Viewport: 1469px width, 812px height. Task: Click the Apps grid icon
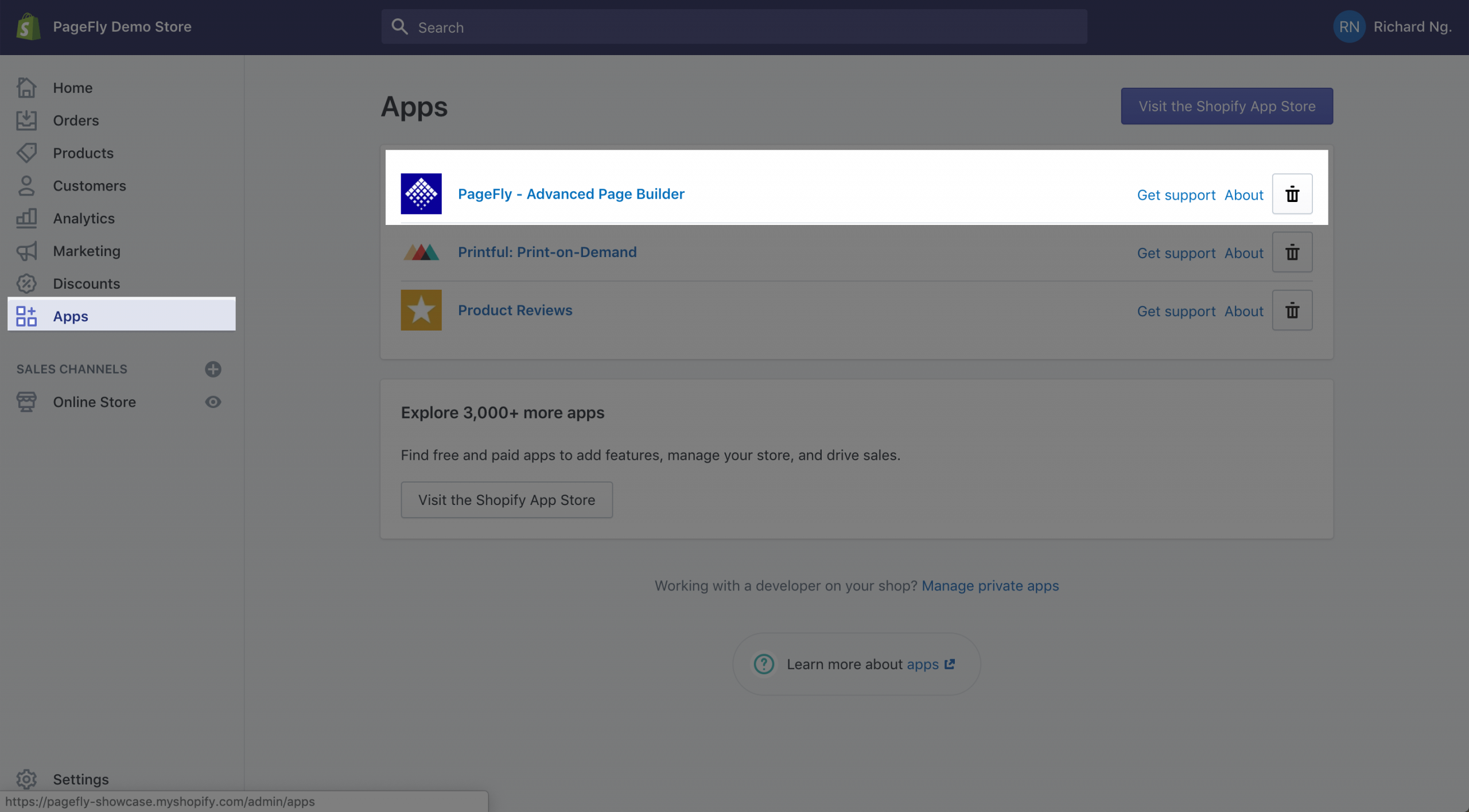coord(26,316)
